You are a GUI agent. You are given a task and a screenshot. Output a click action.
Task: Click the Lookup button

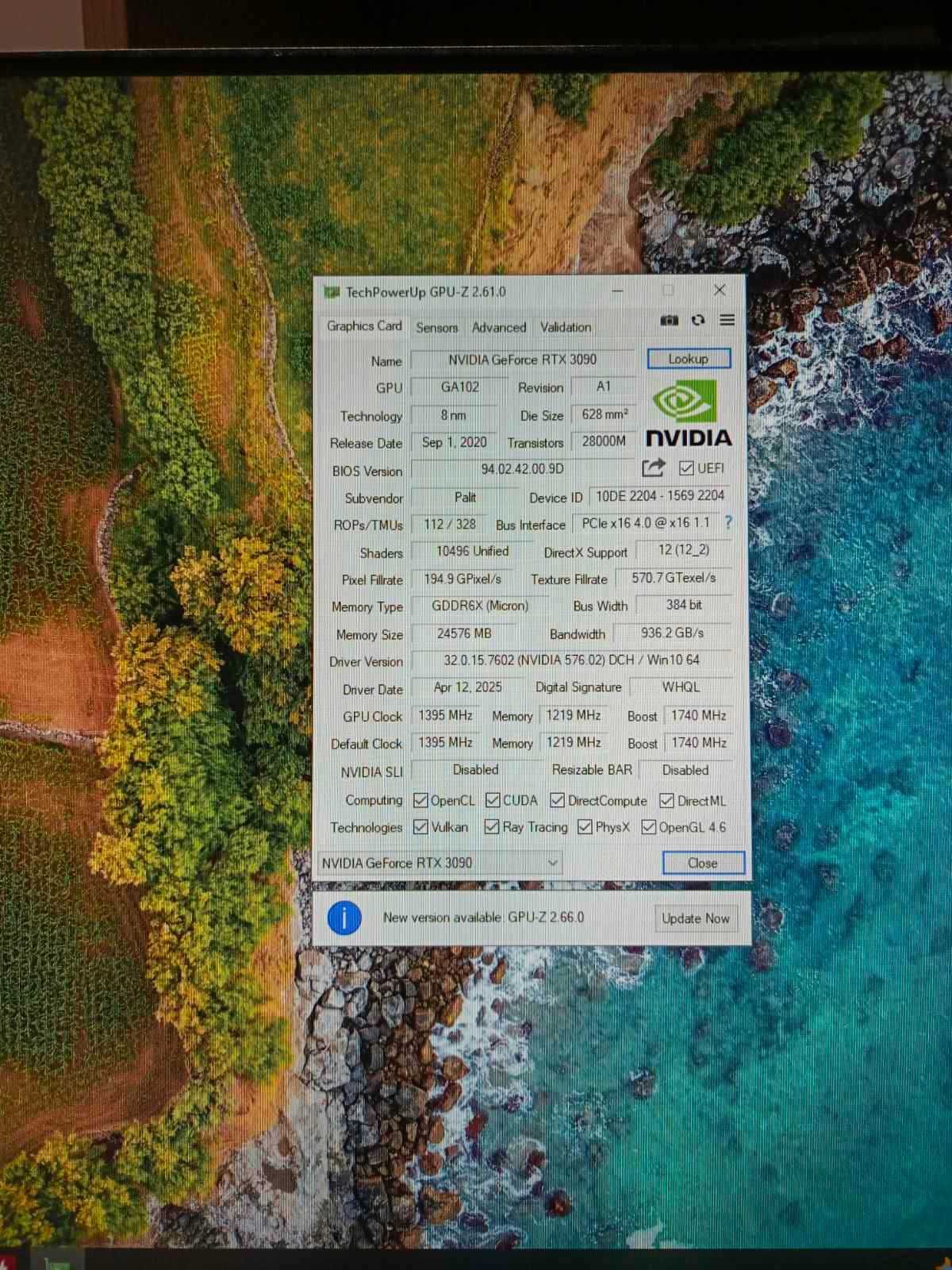[x=689, y=359]
